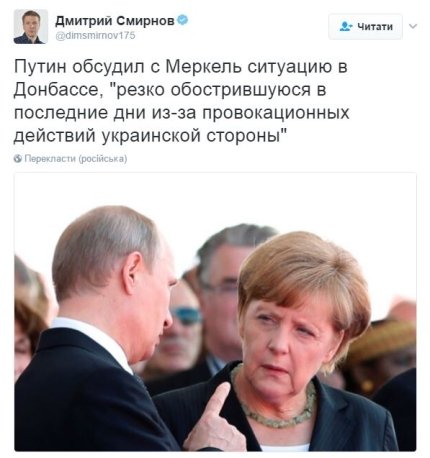Follow the account with Читати button

[x=365, y=26]
